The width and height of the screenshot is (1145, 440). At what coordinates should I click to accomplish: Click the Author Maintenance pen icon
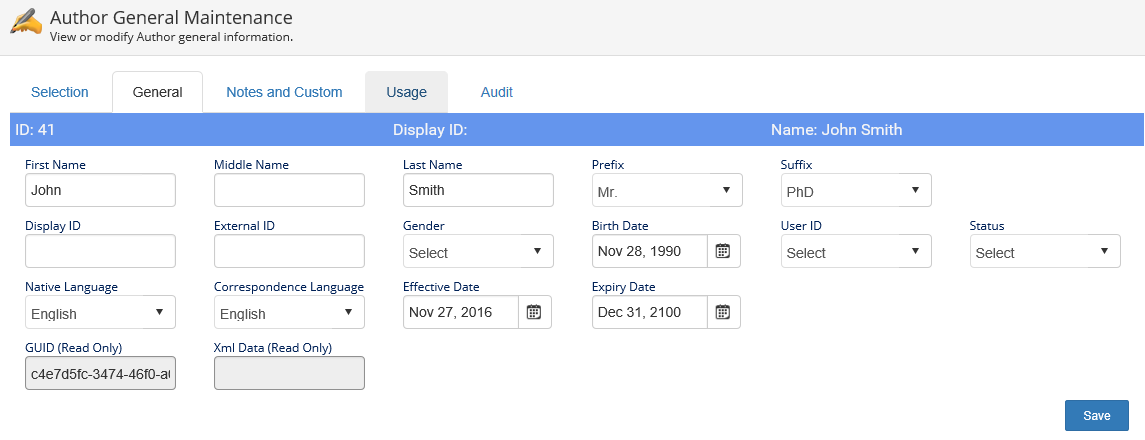[x=26, y=24]
